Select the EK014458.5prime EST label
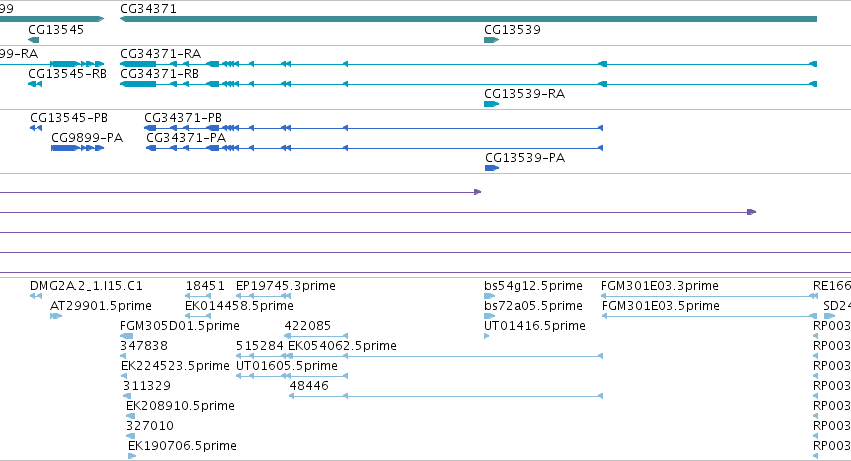Image resolution: width=851 pixels, height=461 pixels. 239,306
